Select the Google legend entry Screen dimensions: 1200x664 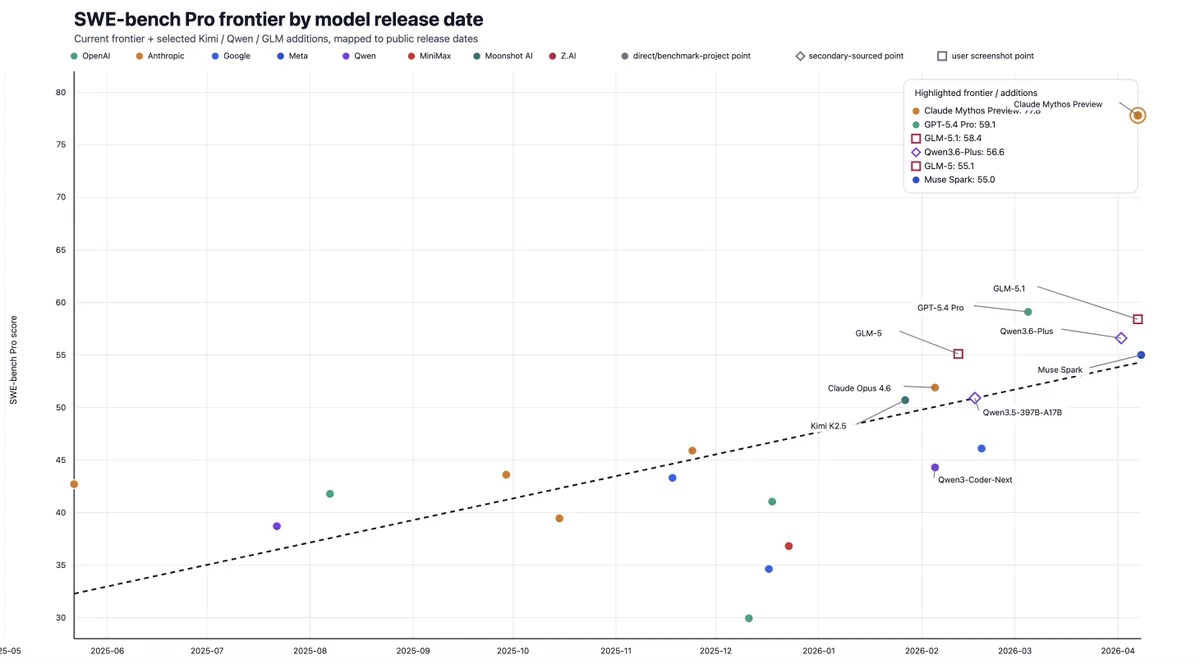tap(231, 56)
